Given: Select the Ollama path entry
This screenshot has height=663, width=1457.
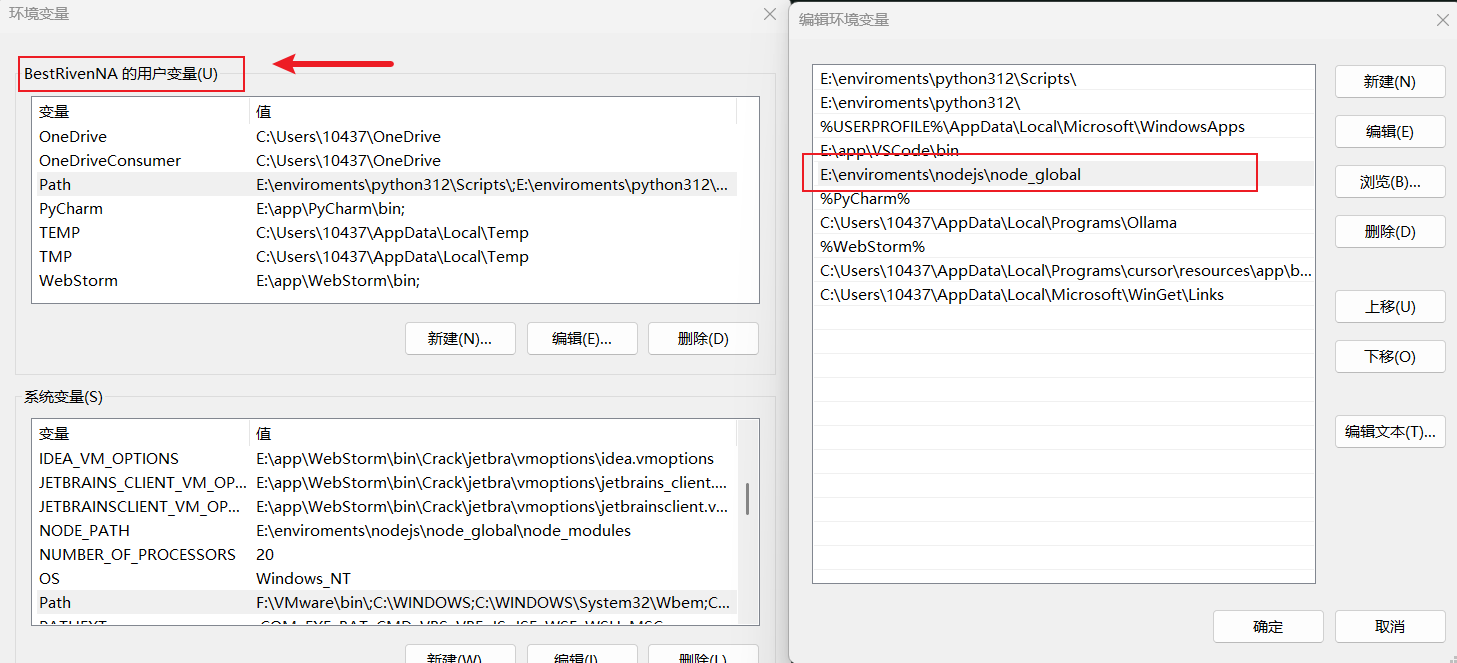Looking at the screenshot, I should coord(998,223).
